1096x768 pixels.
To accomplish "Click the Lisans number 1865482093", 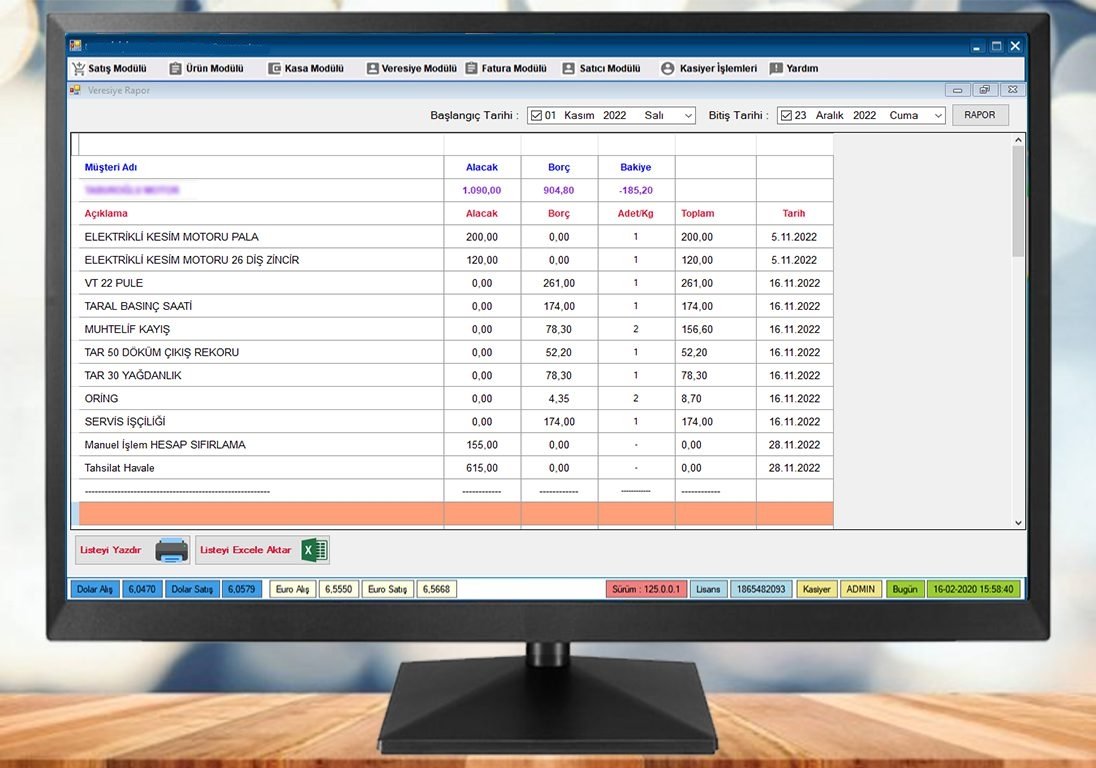I will pos(761,589).
